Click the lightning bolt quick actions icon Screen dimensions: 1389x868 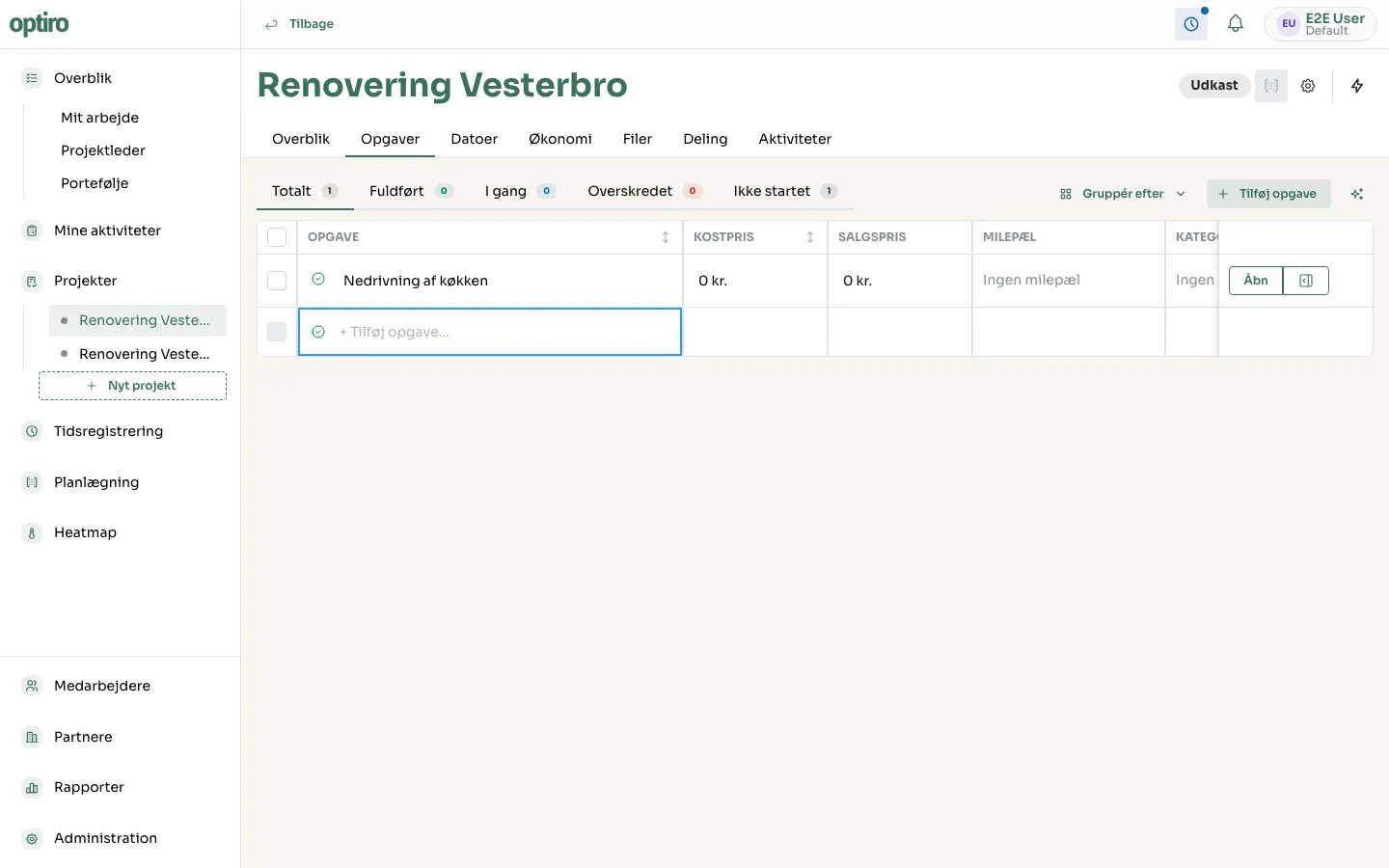tap(1357, 86)
